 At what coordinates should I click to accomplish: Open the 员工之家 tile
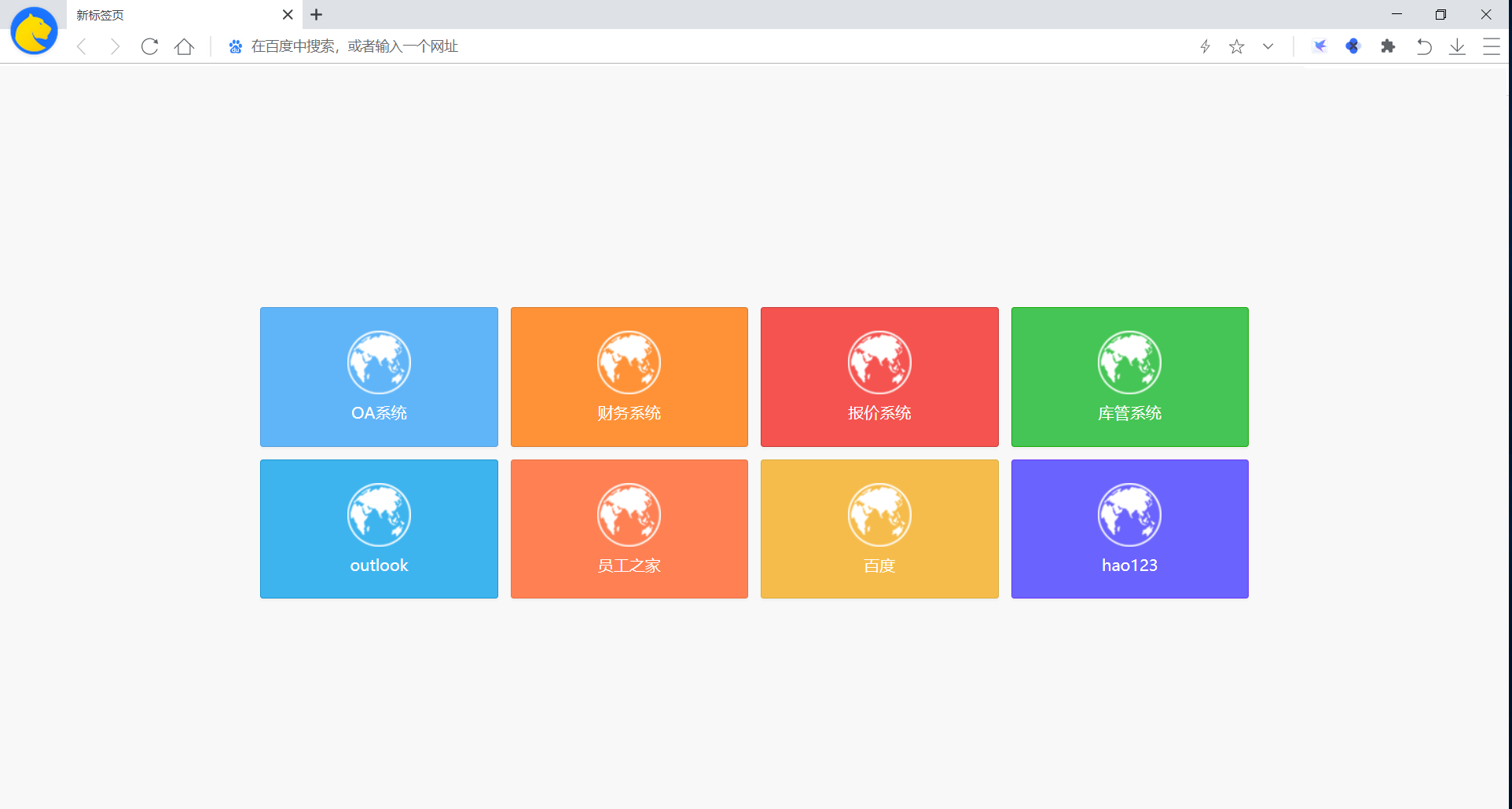[x=629, y=529]
